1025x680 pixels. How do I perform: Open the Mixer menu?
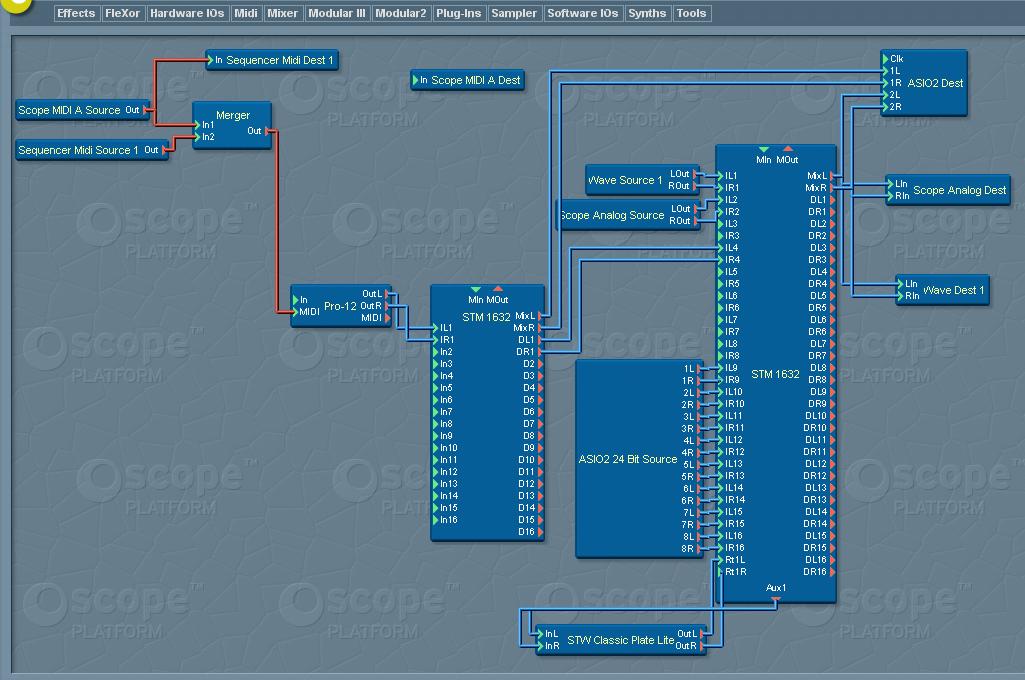click(282, 13)
